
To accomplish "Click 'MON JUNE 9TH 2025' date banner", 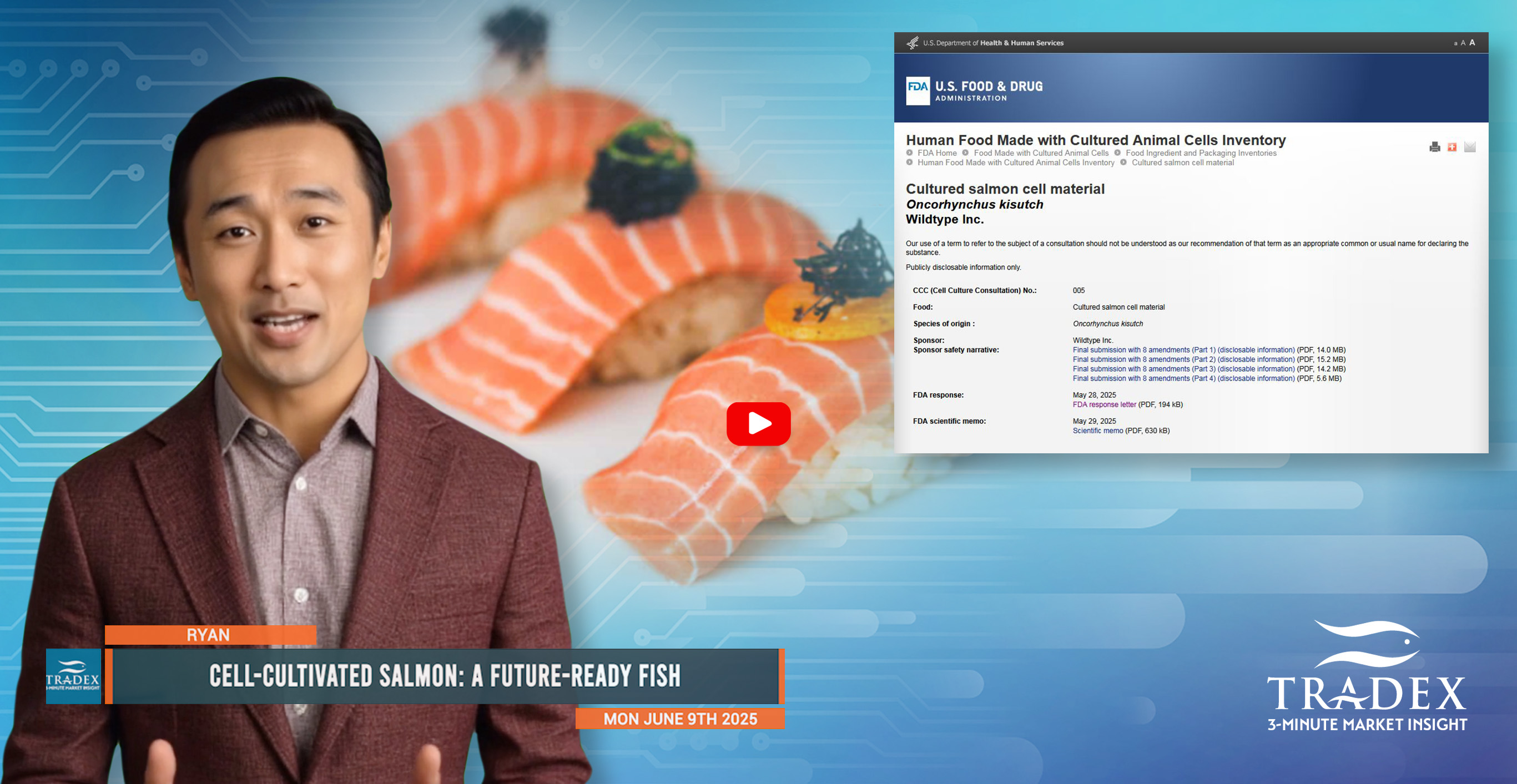I will (x=680, y=719).
